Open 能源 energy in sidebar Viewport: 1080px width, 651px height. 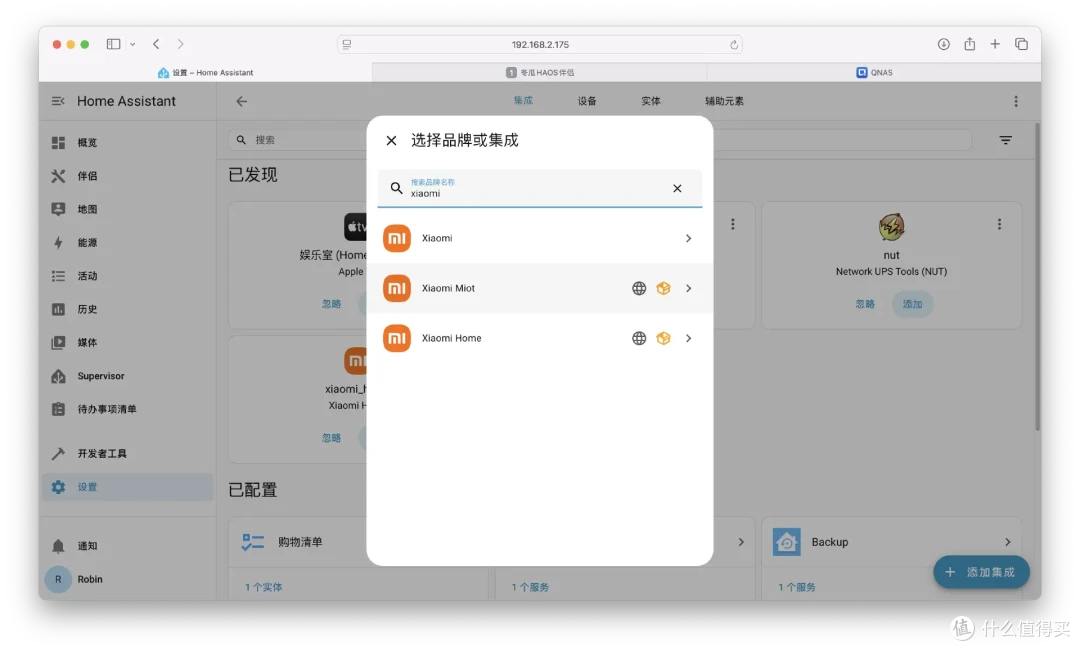[x=127, y=242]
